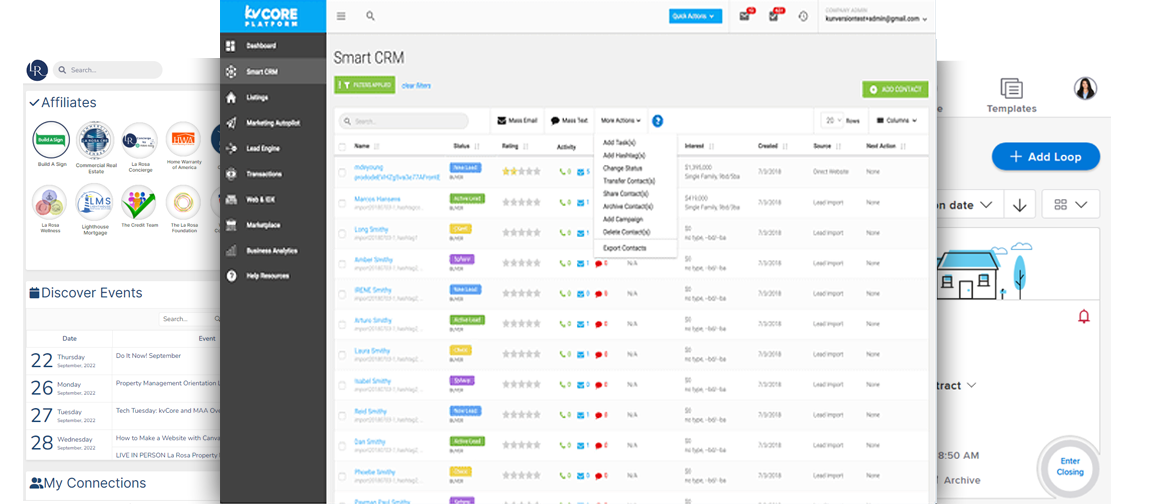Open the hamburger menu in kvCORE header
The height and width of the screenshot is (504, 1170).
pyautogui.click(x=341, y=16)
